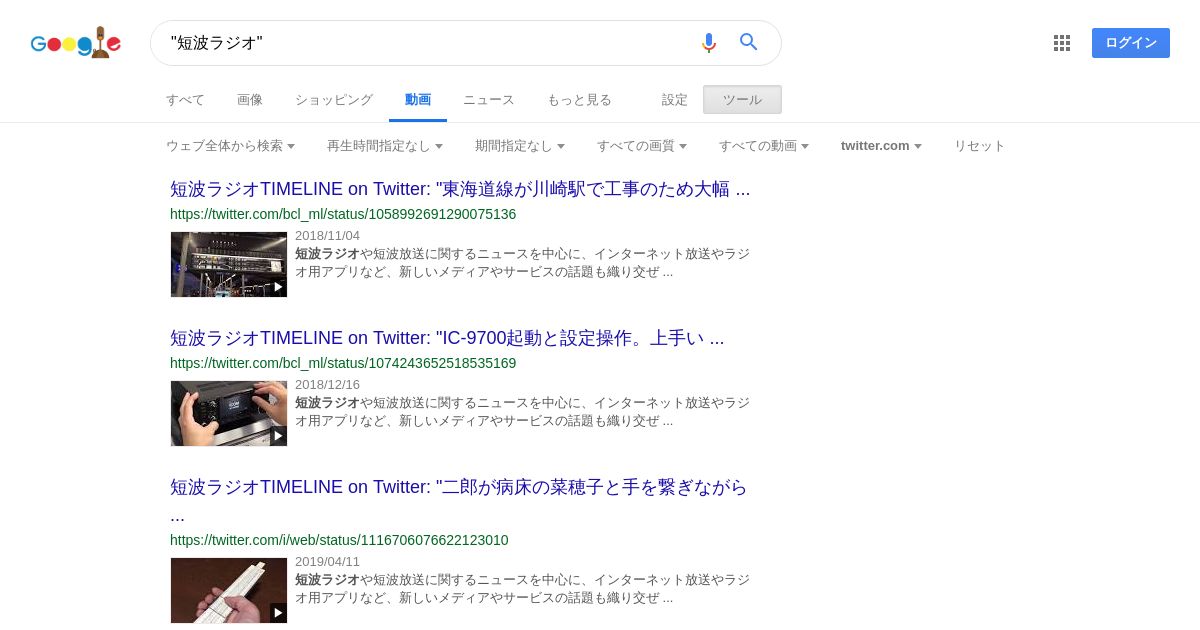
Task: Switch to the ショッピング tab
Action: (x=334, y=100)
